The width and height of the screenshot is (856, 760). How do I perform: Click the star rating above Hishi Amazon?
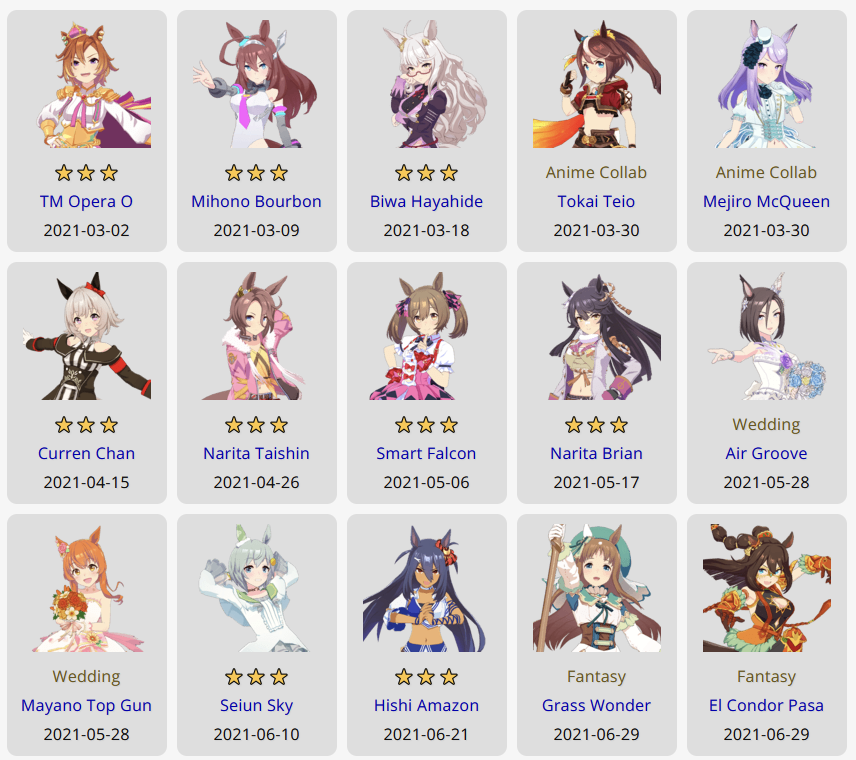tap(426, 677)
